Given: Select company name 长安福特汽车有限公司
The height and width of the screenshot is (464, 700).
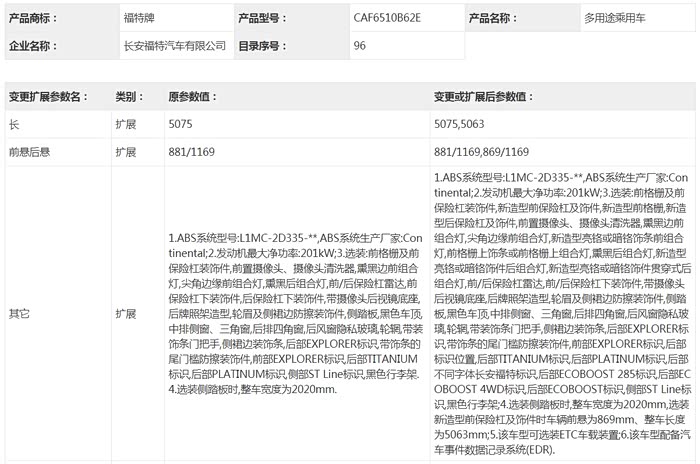Looking at the screenshot, I should (x=175, y=46).
